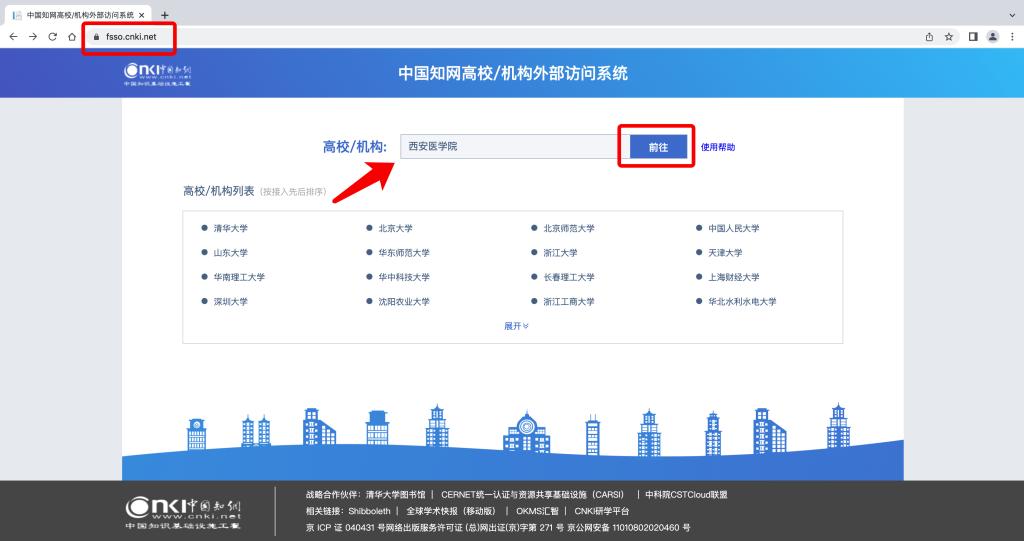Click the CNKI logo in the footer
This screenshot has height=541, width=1024.
tap(184, 513)
